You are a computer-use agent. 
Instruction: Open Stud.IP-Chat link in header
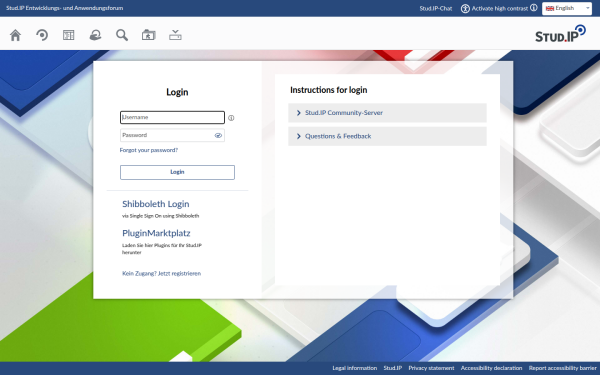pyautogui.click(x=436, y=8)
